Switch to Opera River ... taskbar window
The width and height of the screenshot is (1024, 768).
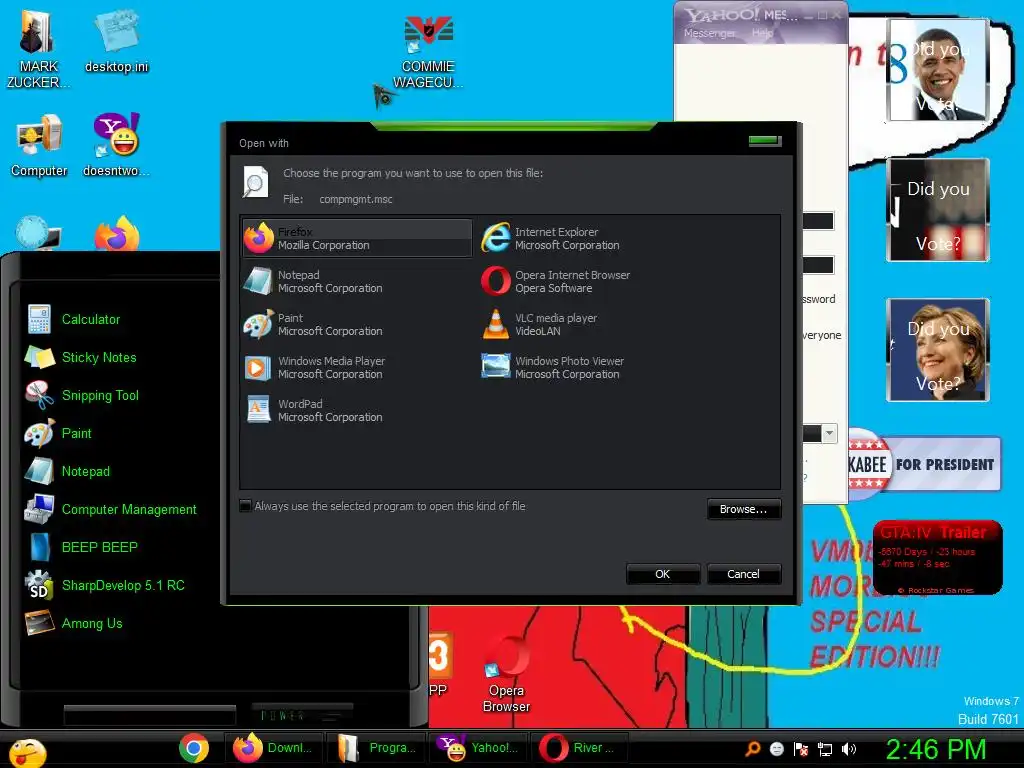point(580,748)
